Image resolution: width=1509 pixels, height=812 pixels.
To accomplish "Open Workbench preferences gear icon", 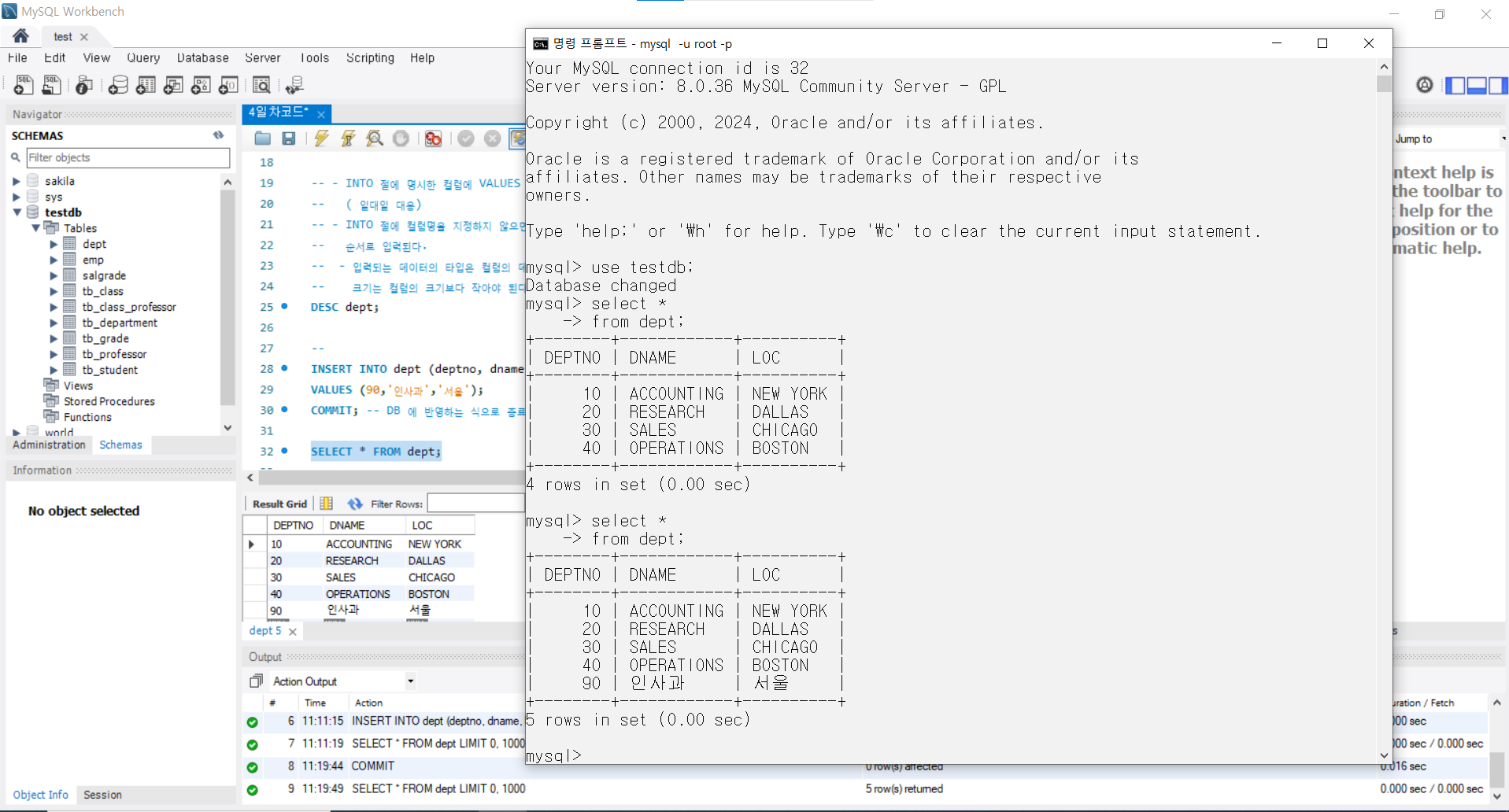I will (x=1424, y=85).
